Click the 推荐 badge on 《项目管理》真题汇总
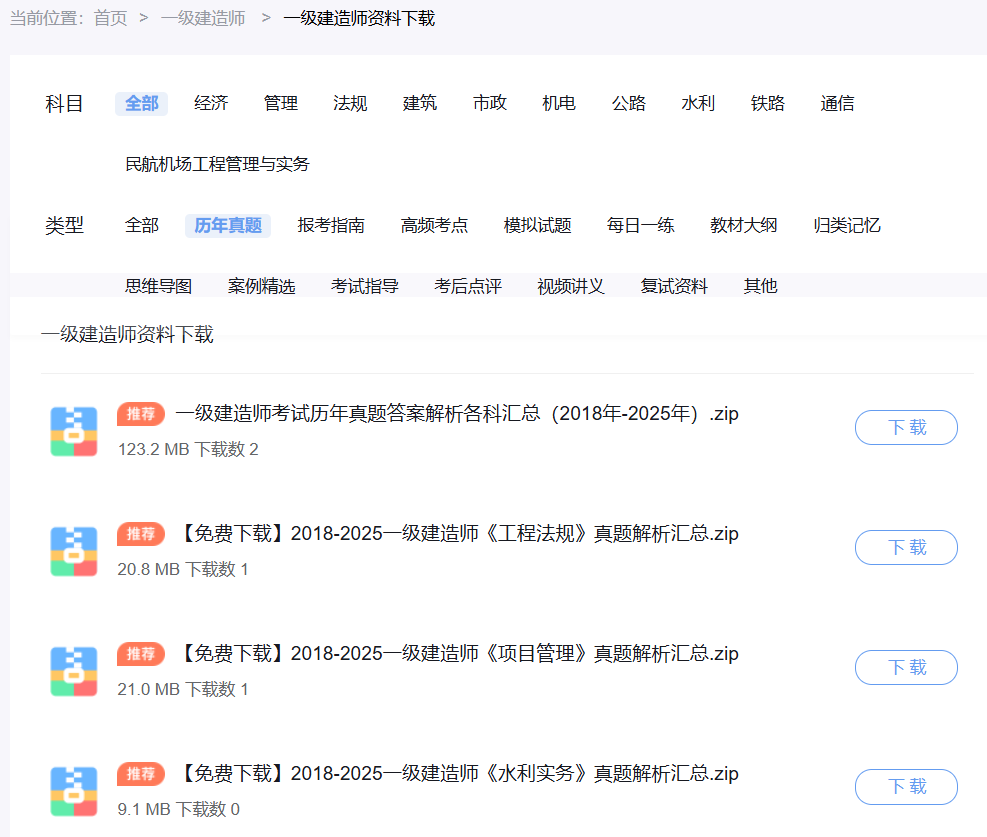The height and width of the screenshot is (837, 987). 140,653
